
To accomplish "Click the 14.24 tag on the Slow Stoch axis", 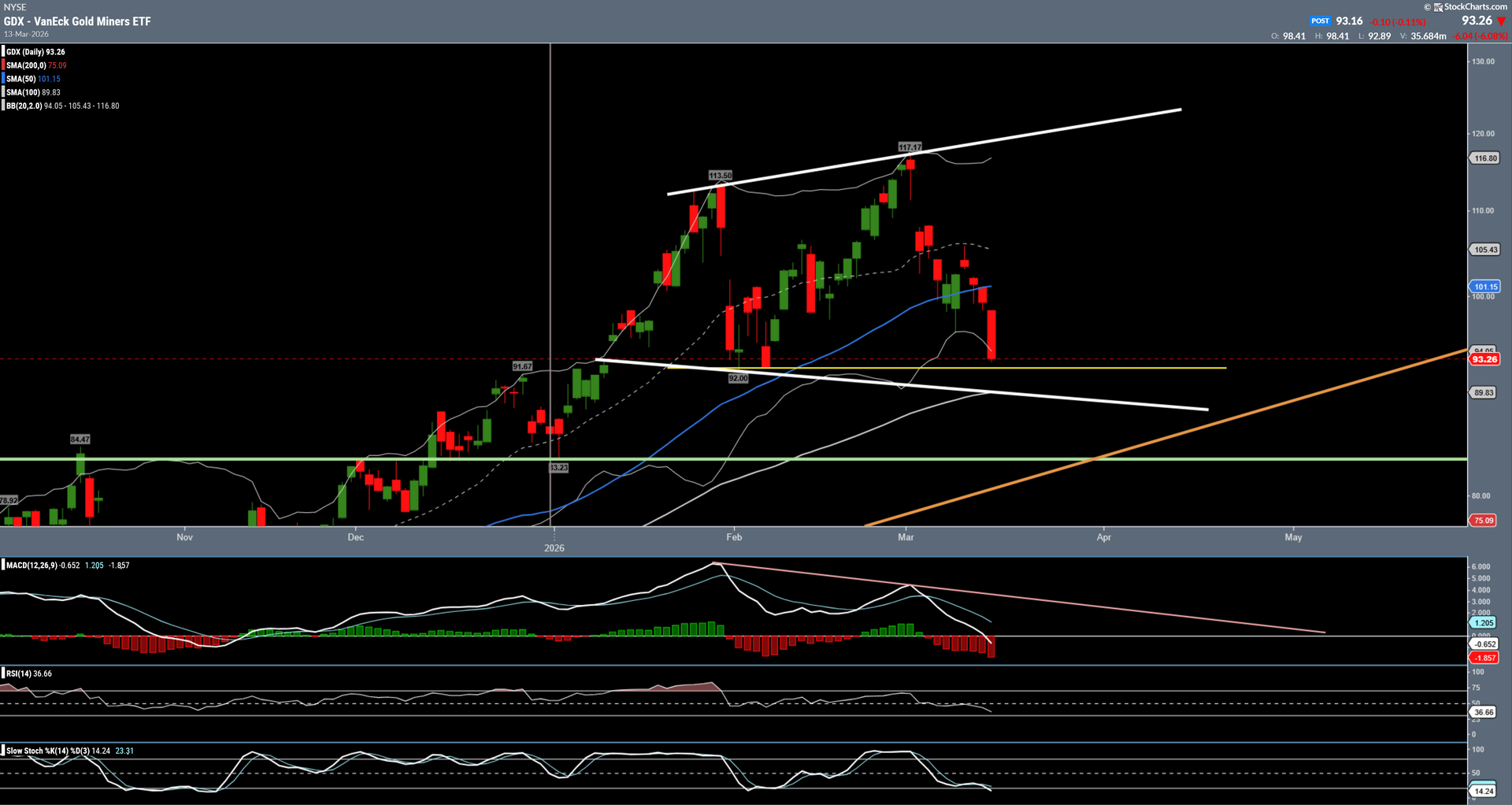I will 1484,791.
